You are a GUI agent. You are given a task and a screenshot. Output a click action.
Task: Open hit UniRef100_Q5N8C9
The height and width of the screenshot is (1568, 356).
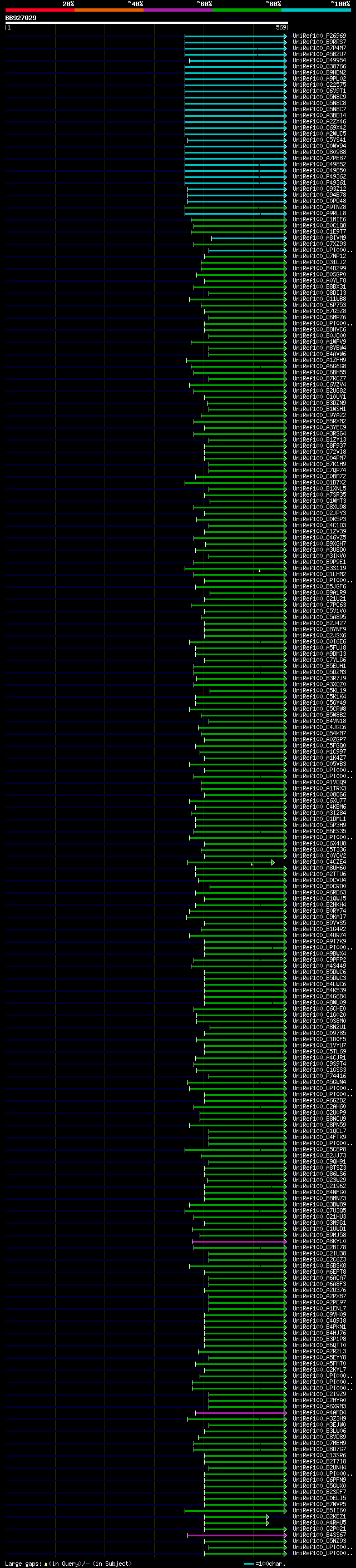point(319,97)
